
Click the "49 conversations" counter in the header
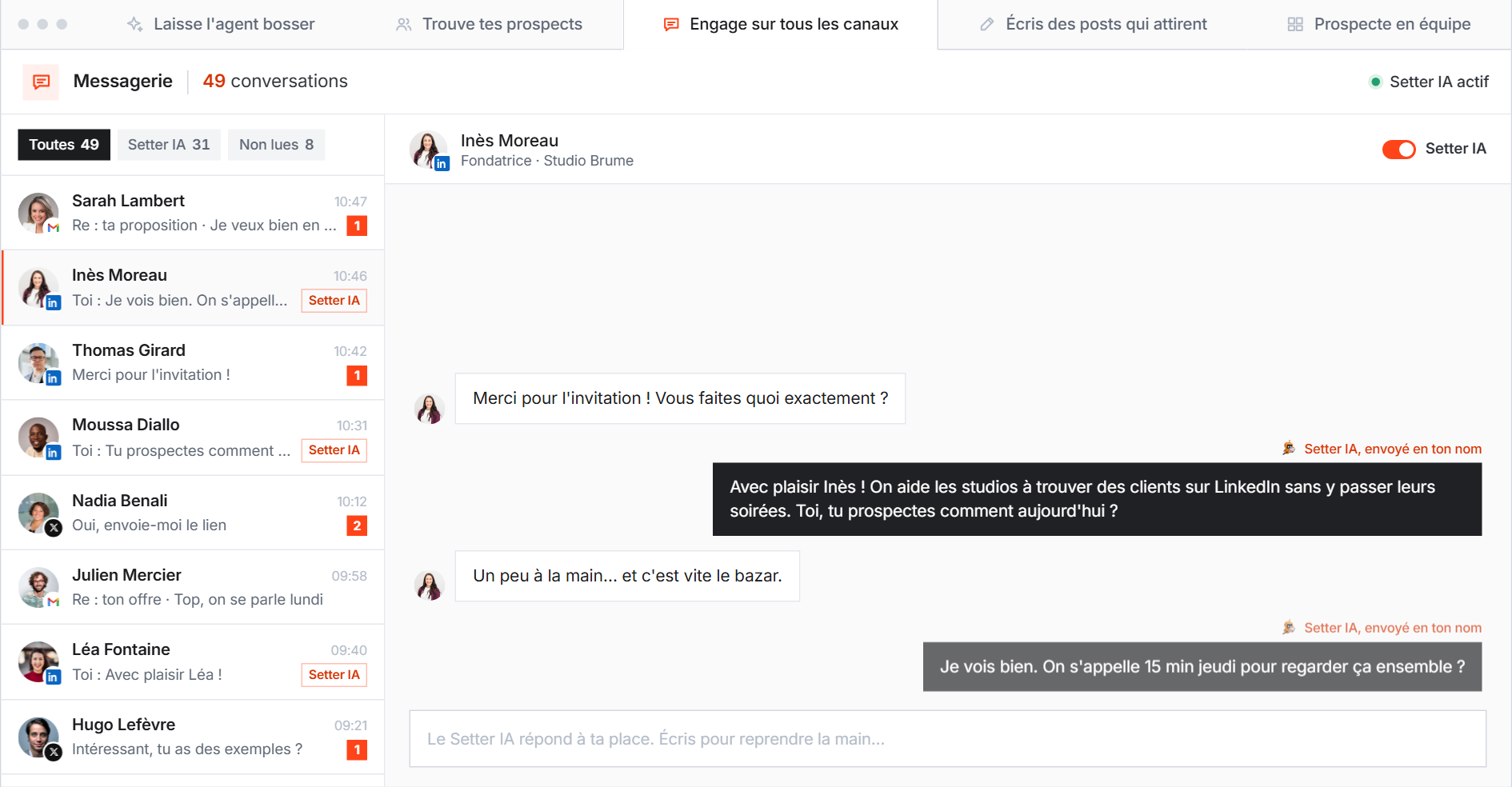[x=275, y=82]
